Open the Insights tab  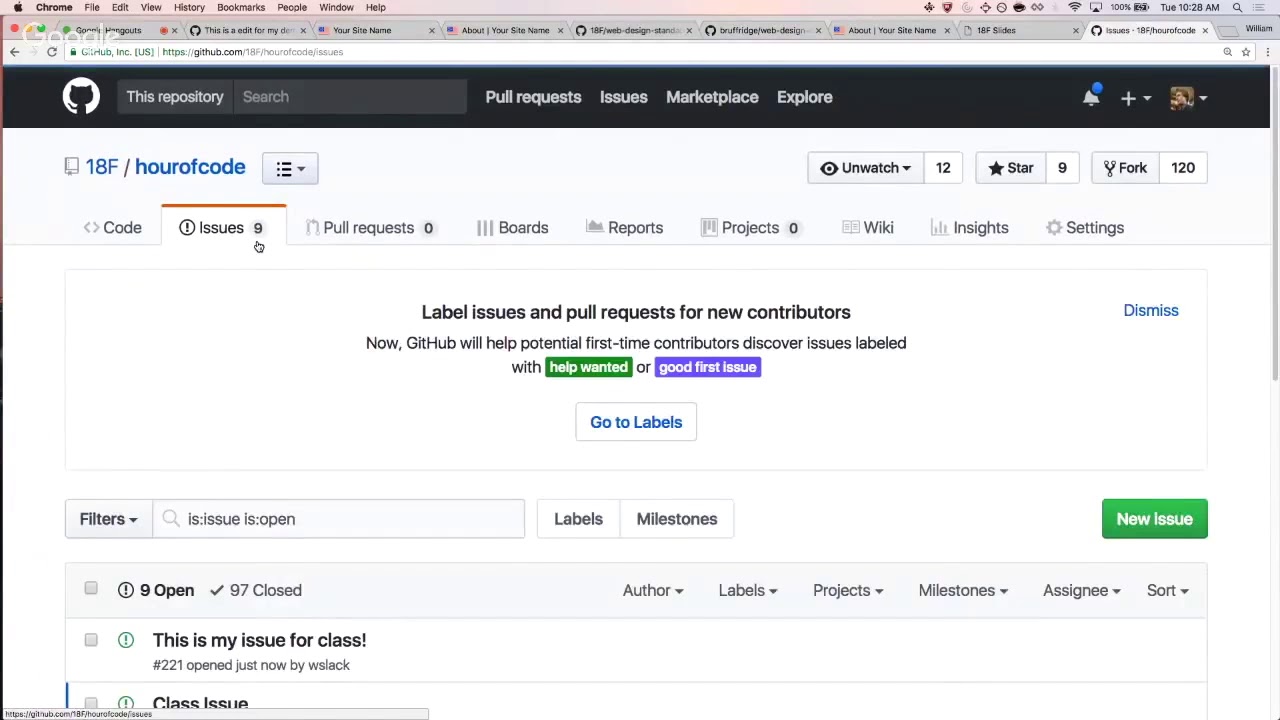pos(969,228)
